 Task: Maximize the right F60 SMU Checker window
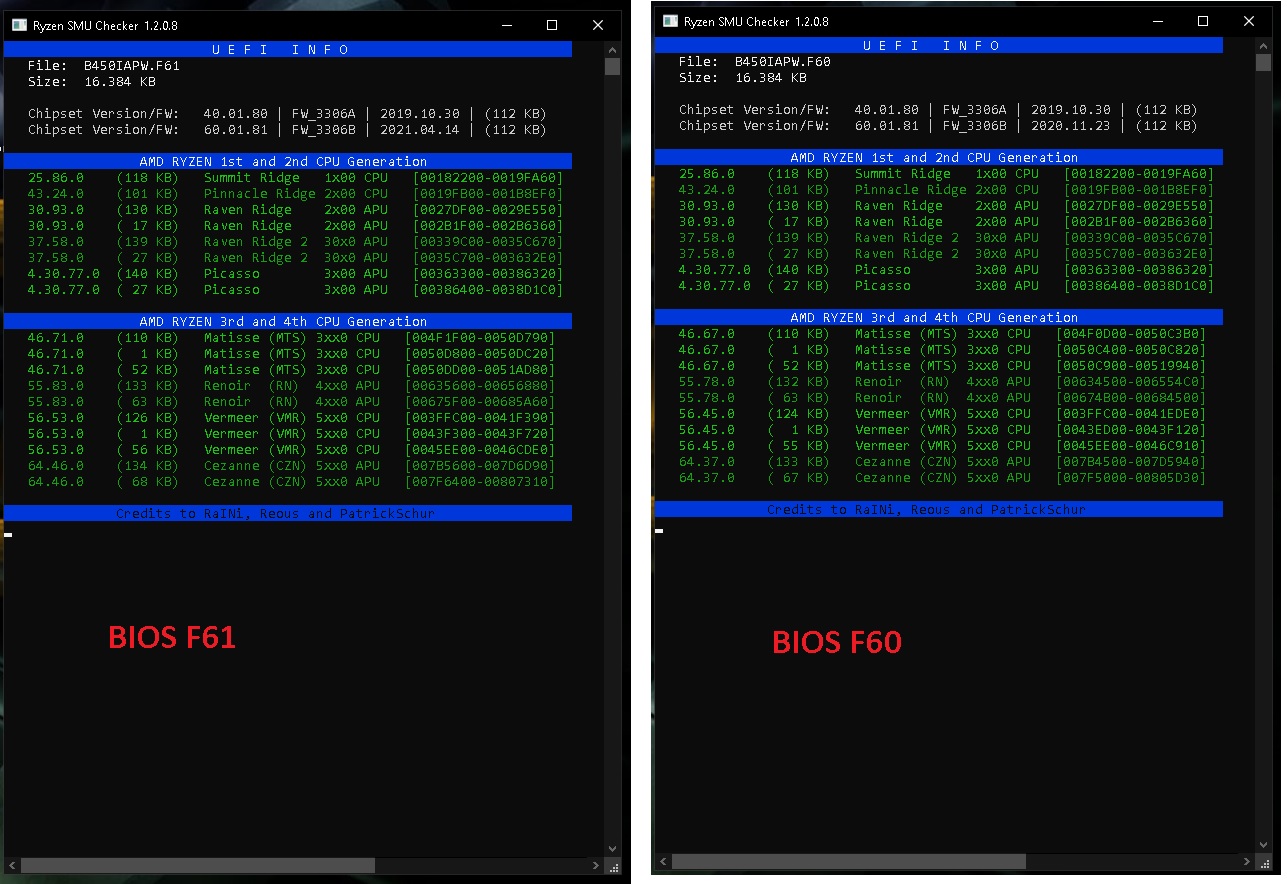click(1203, 21)
